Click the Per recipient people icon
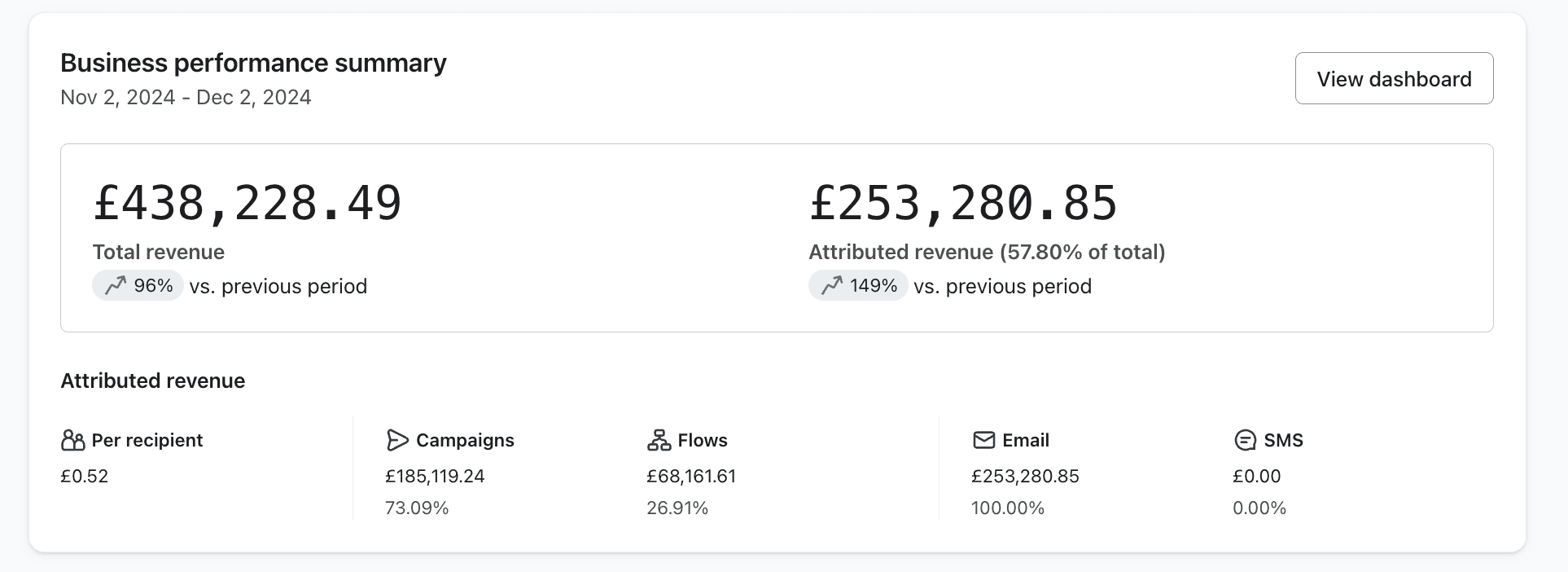 [x=72, y=441]
